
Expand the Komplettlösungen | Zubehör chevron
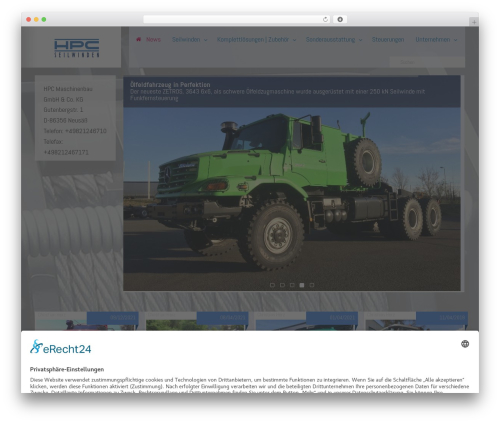(x=294, y=40)
